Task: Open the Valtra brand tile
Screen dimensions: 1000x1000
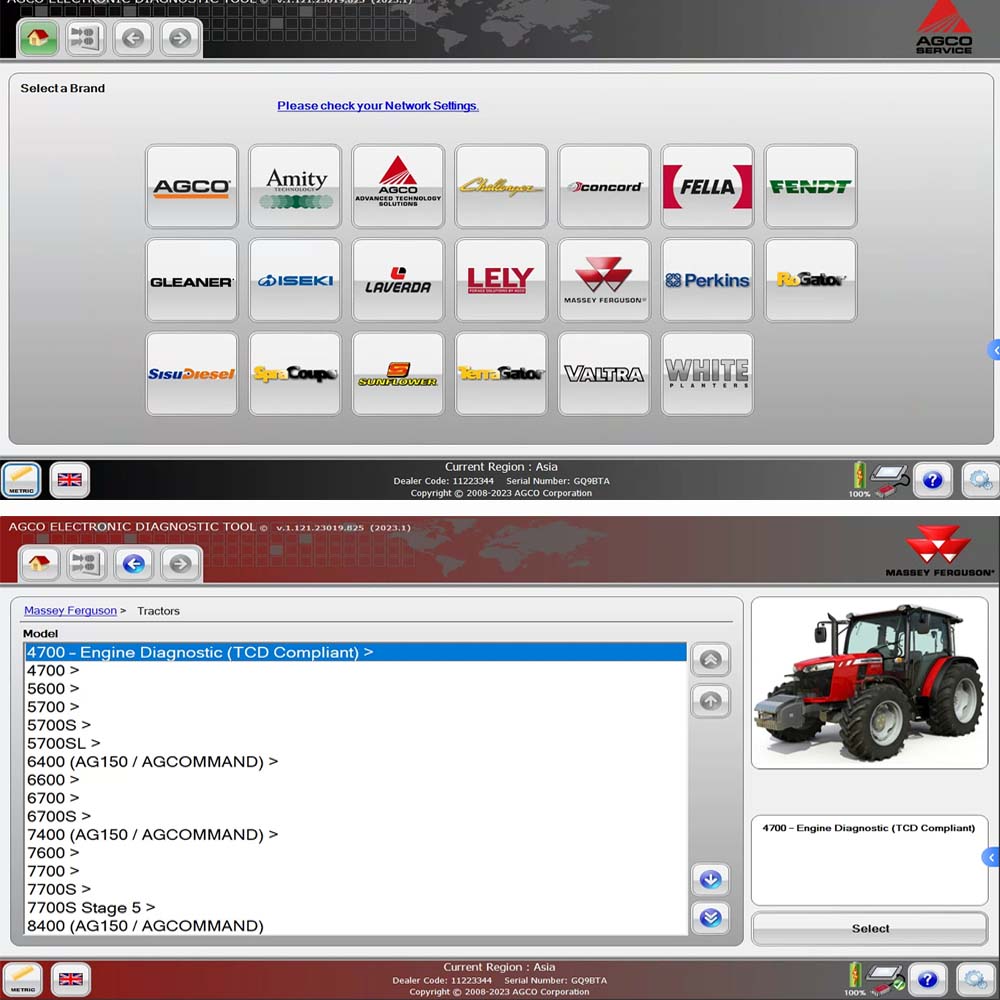Action: pos(604,373)
